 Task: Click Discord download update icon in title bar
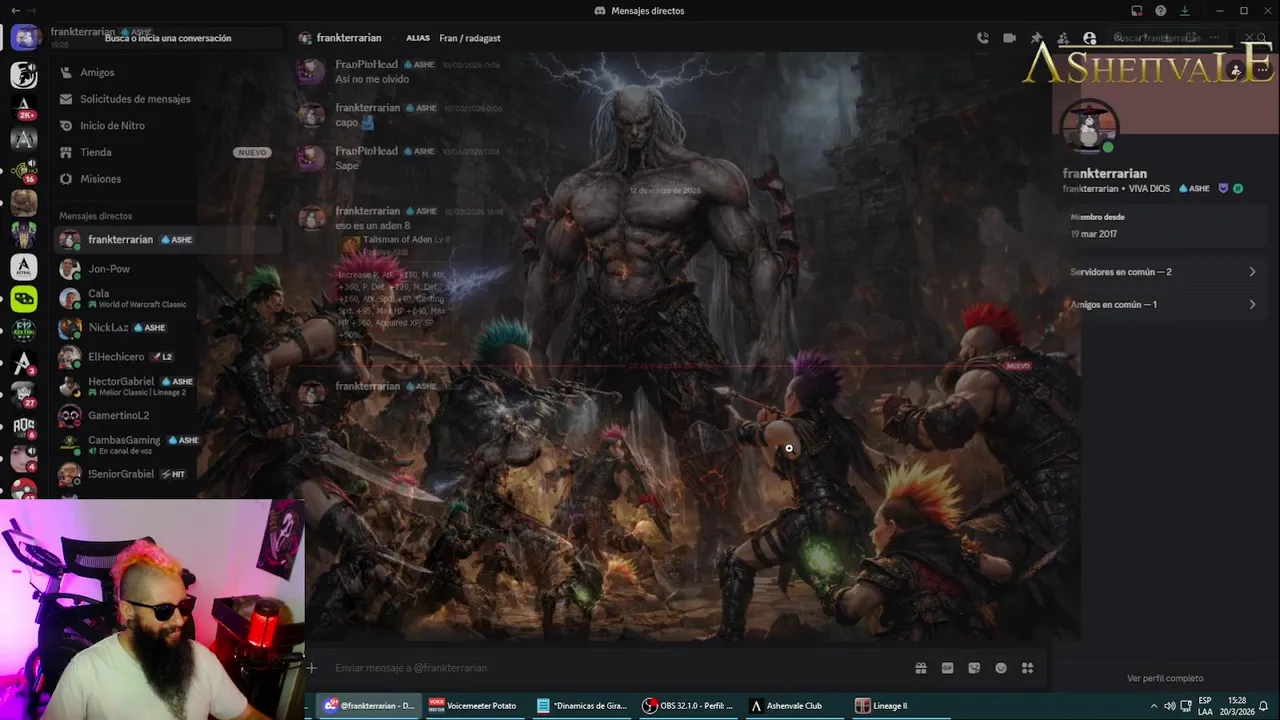(x=1184, y=11)
